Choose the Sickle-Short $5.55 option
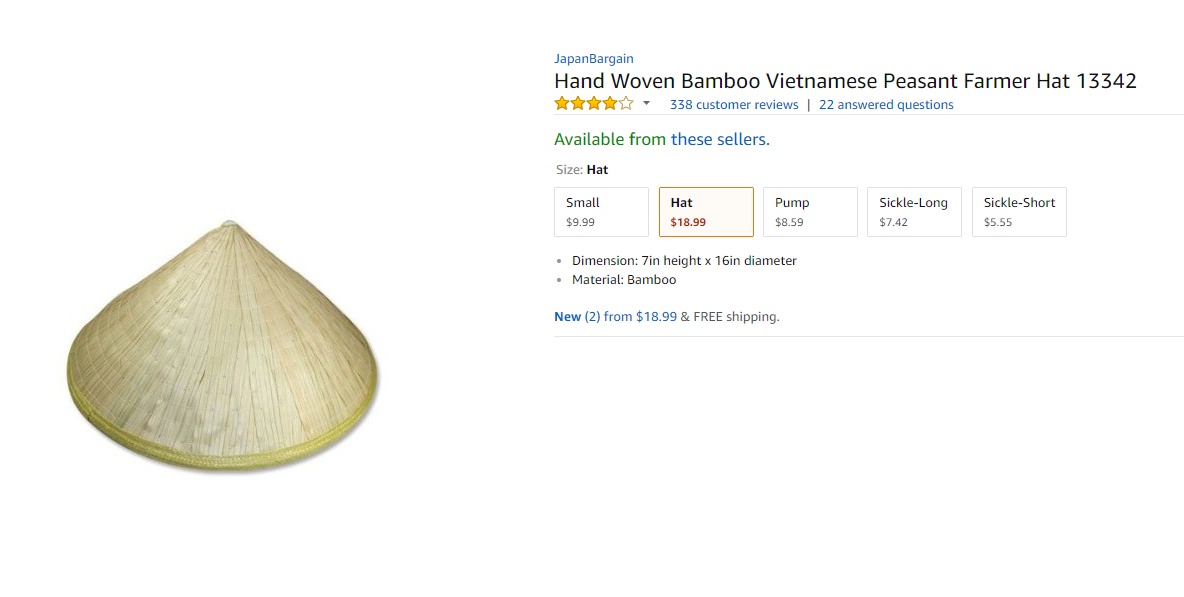Screen dimensions: 1184x597 click(1019, 211)
